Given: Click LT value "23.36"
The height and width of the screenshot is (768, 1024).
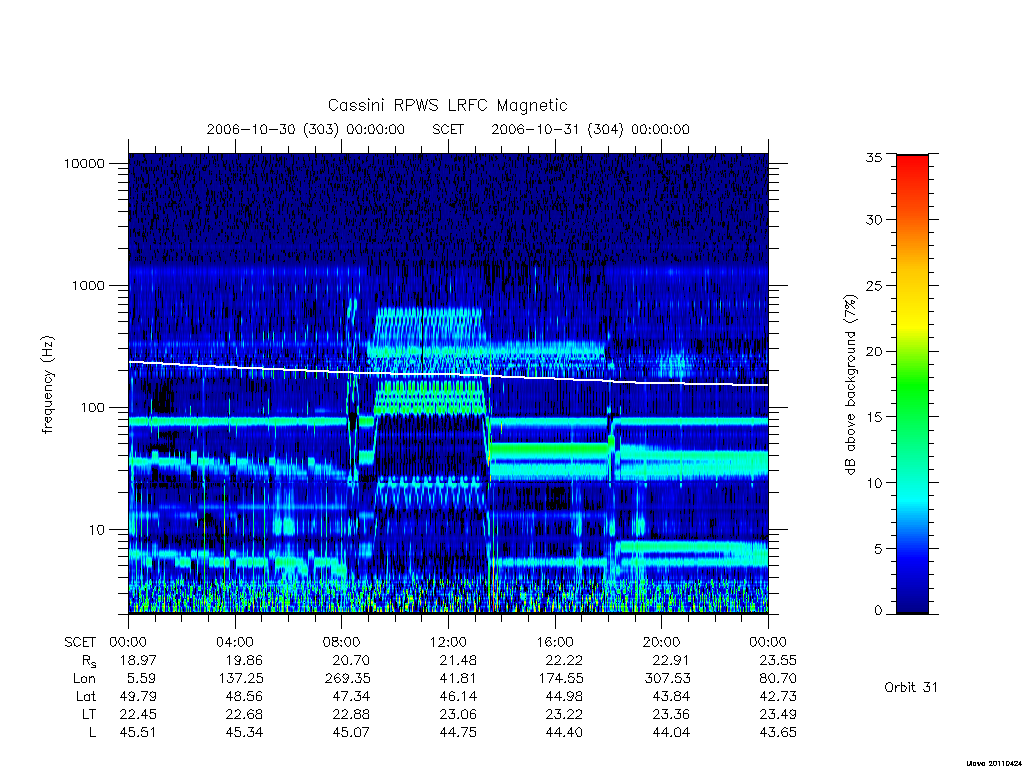Looking at the screenshot, I should click(x=671, y=714).
